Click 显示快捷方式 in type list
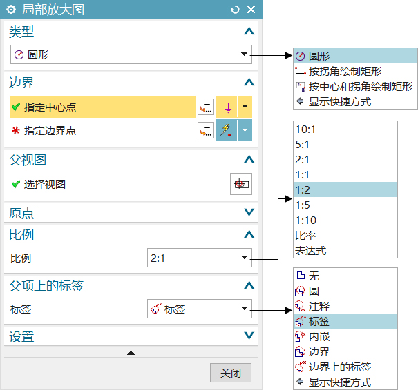Screen dimensions: 418x391 (355, 101)
